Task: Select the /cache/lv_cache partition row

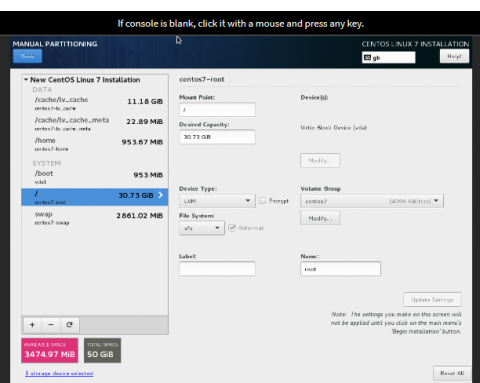Action: coord(95,103)
